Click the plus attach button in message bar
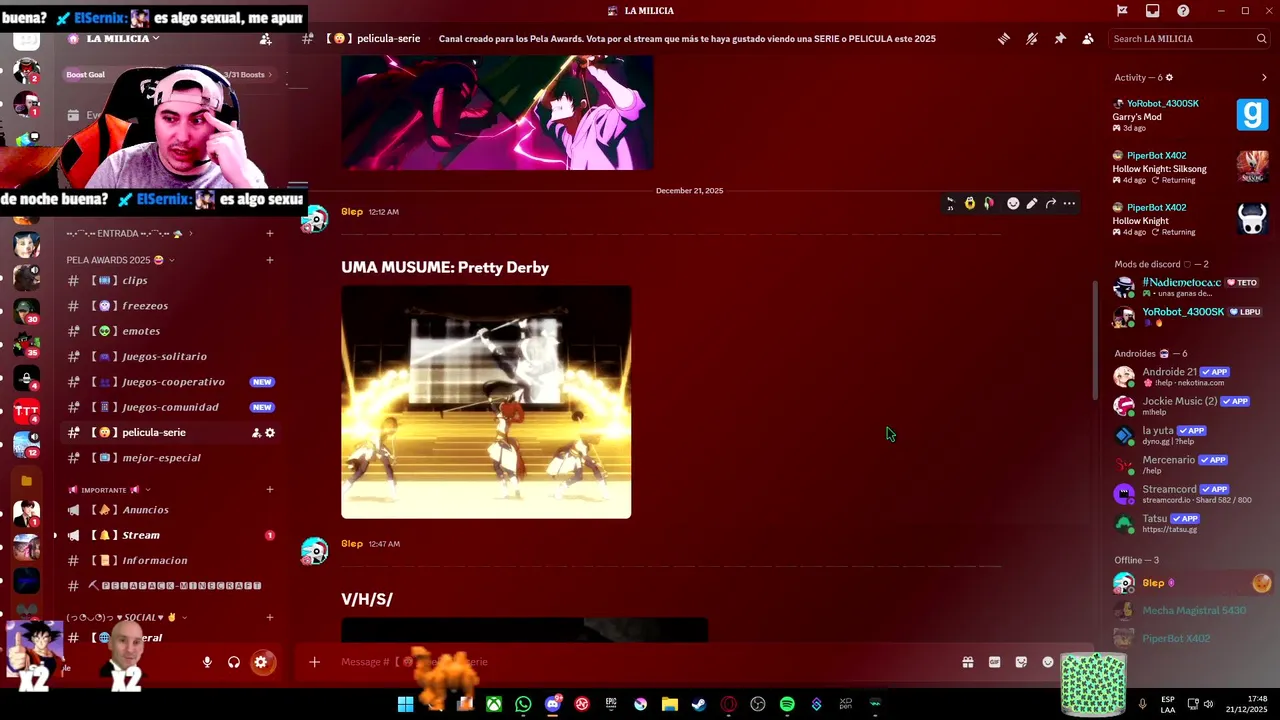1280x720 pixels. 314,662
